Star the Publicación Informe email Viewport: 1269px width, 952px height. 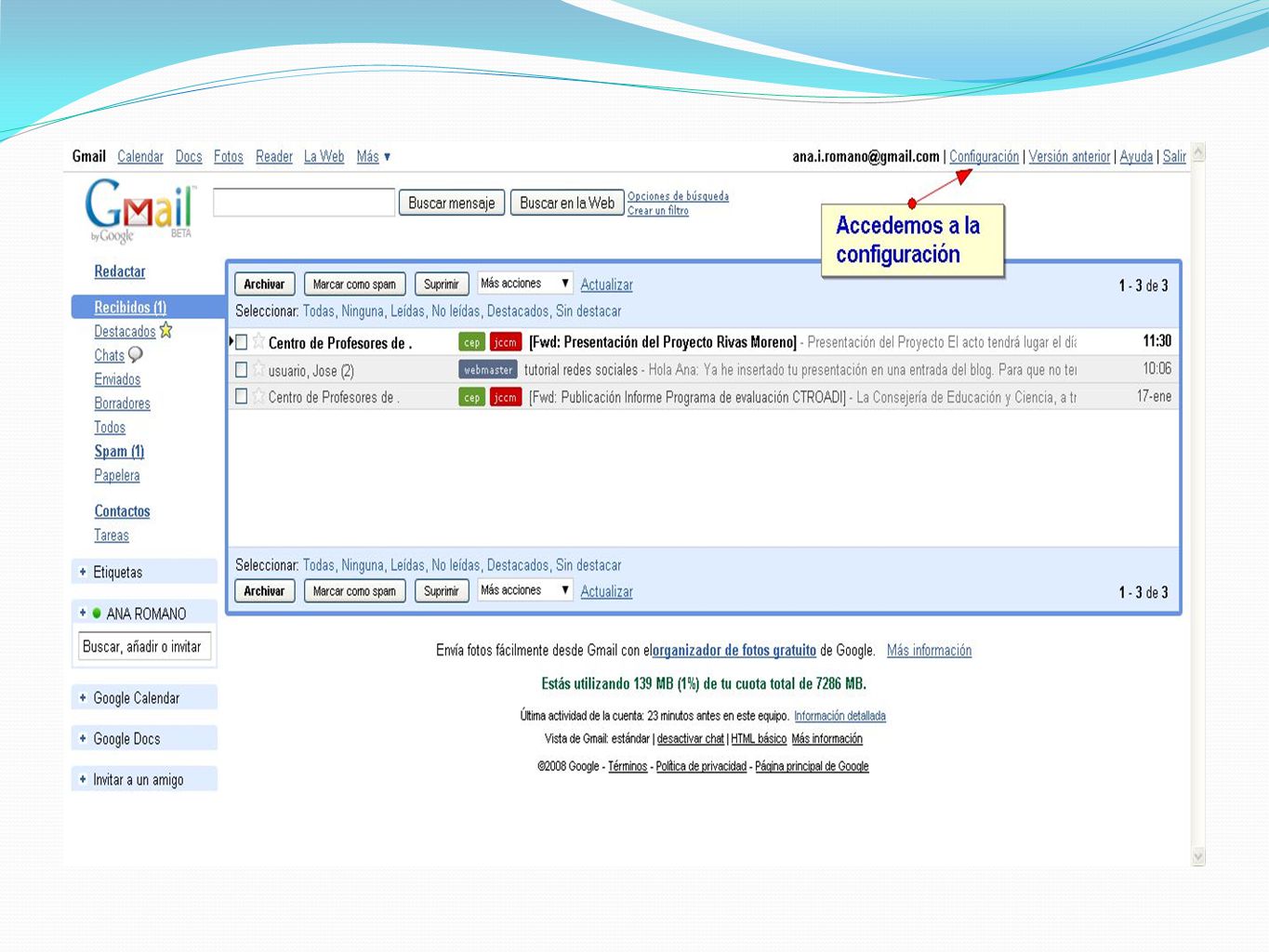point(258,396)
